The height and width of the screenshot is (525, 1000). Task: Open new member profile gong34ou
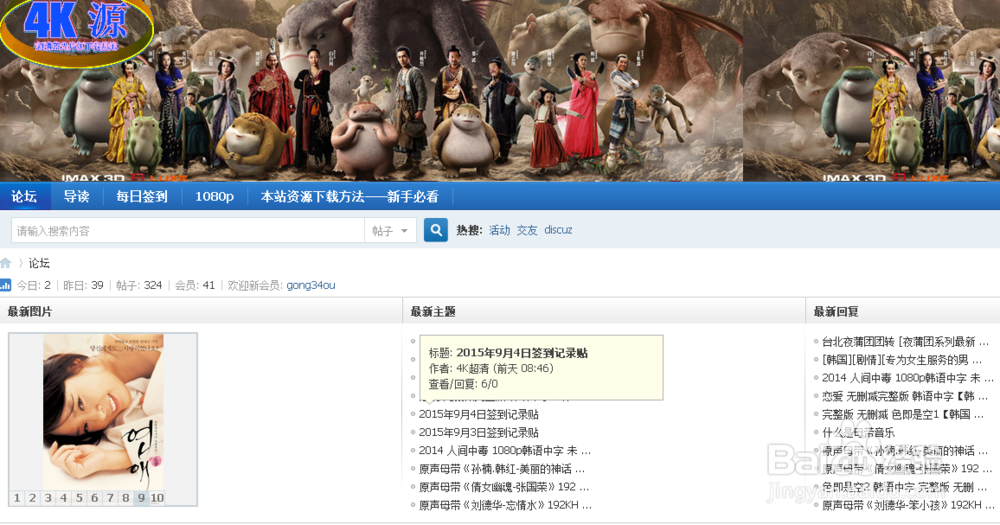[x=311, y=285]
